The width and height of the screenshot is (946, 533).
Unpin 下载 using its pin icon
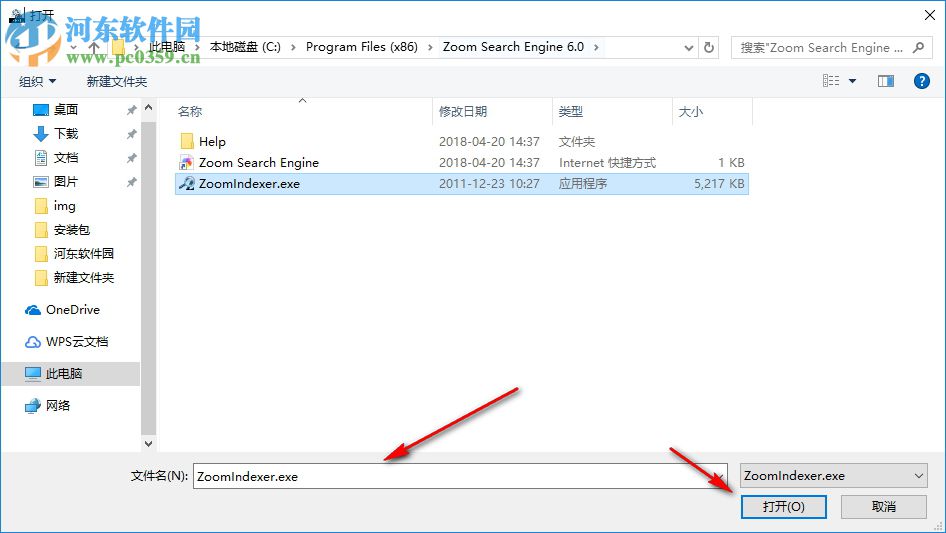[131, 134]
